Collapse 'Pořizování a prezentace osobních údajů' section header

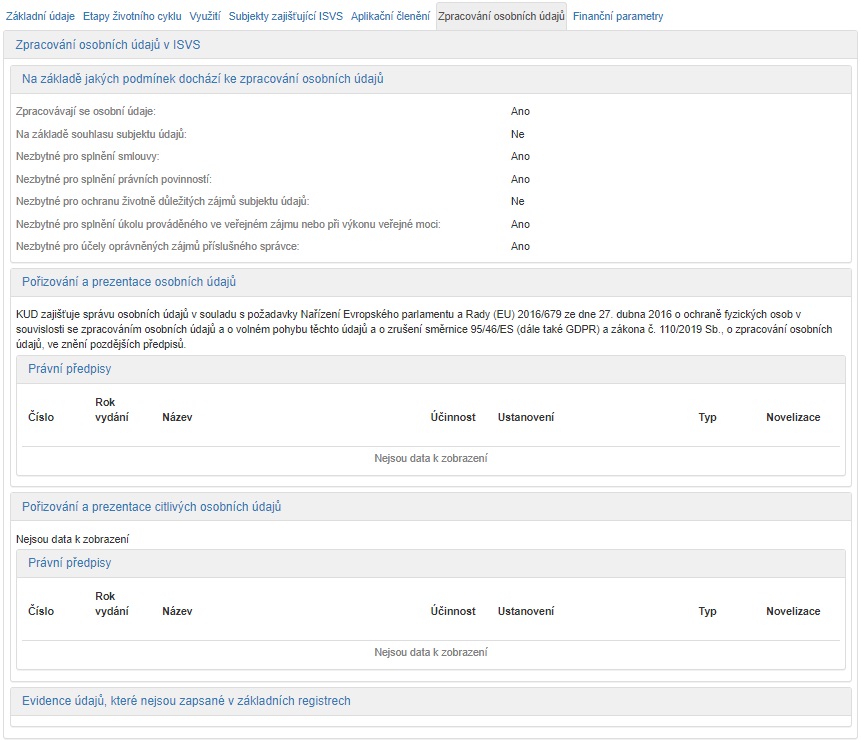pos(129,282)
